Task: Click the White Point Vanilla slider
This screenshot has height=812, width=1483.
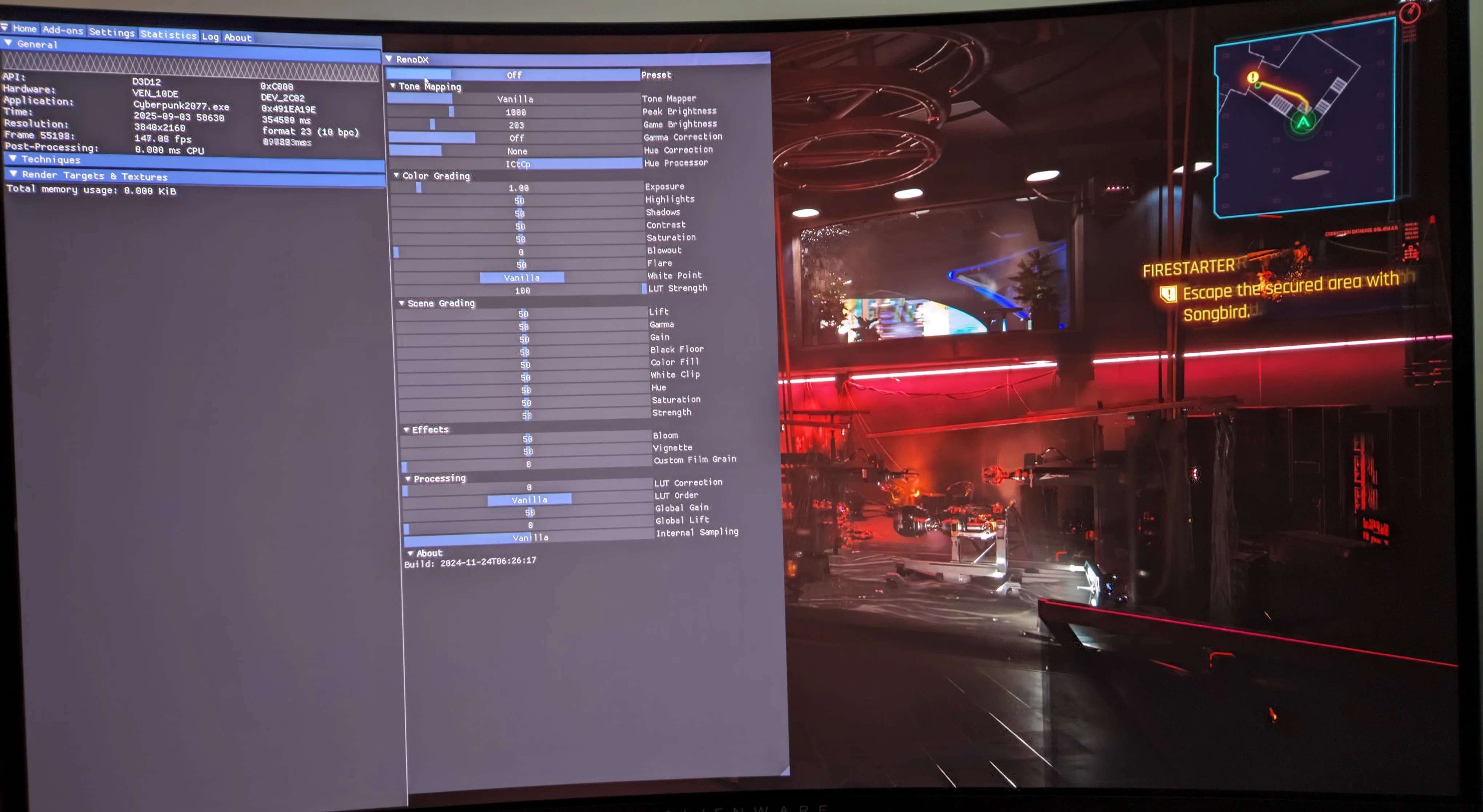Action: tap(522, 278)
